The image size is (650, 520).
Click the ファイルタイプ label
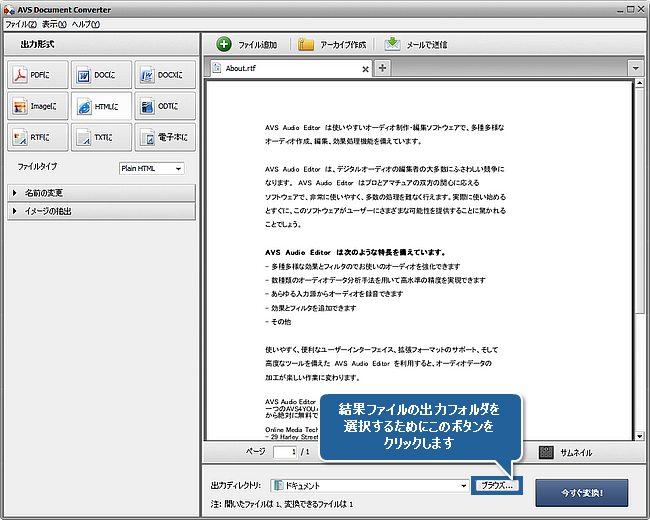(37, 166)
